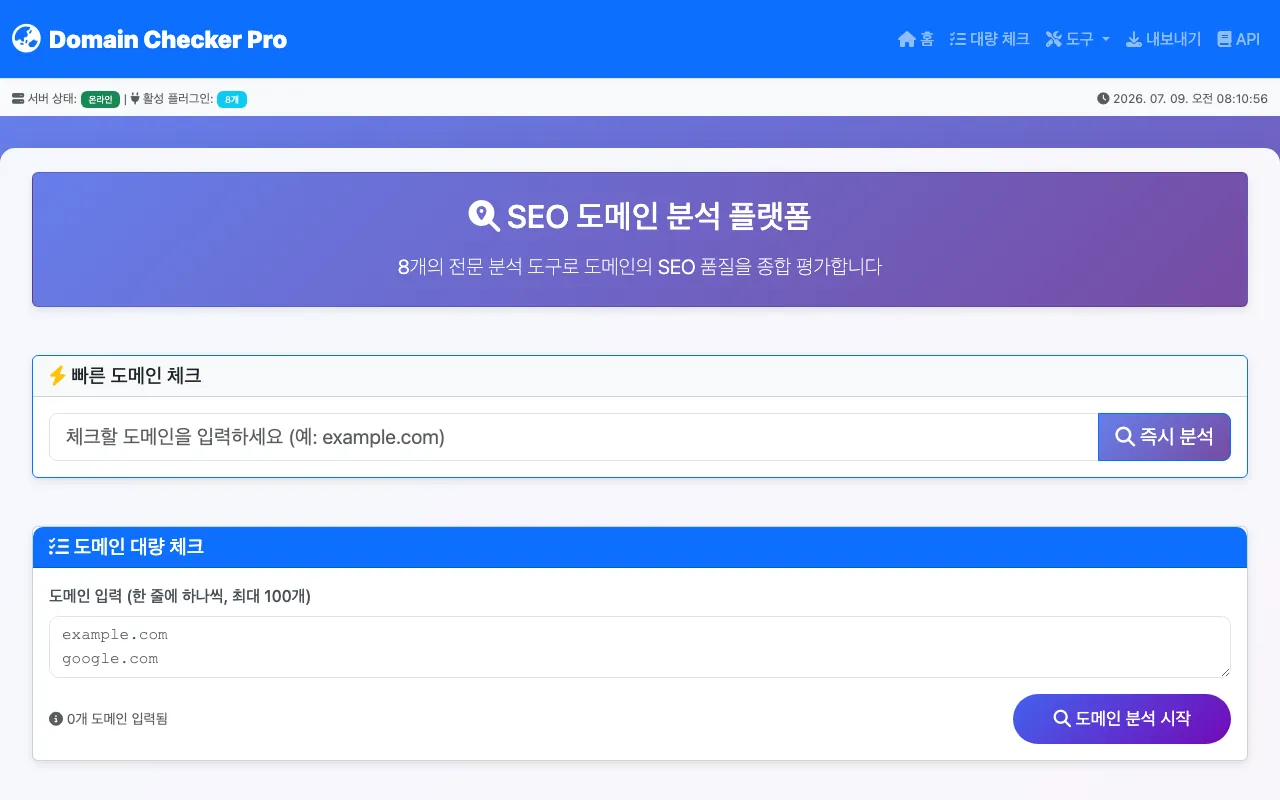Image resolution: width=1280 pixels, height=800 pixels.
Task: Focus the bulk domain textarea
Action: tap(640, 647)
